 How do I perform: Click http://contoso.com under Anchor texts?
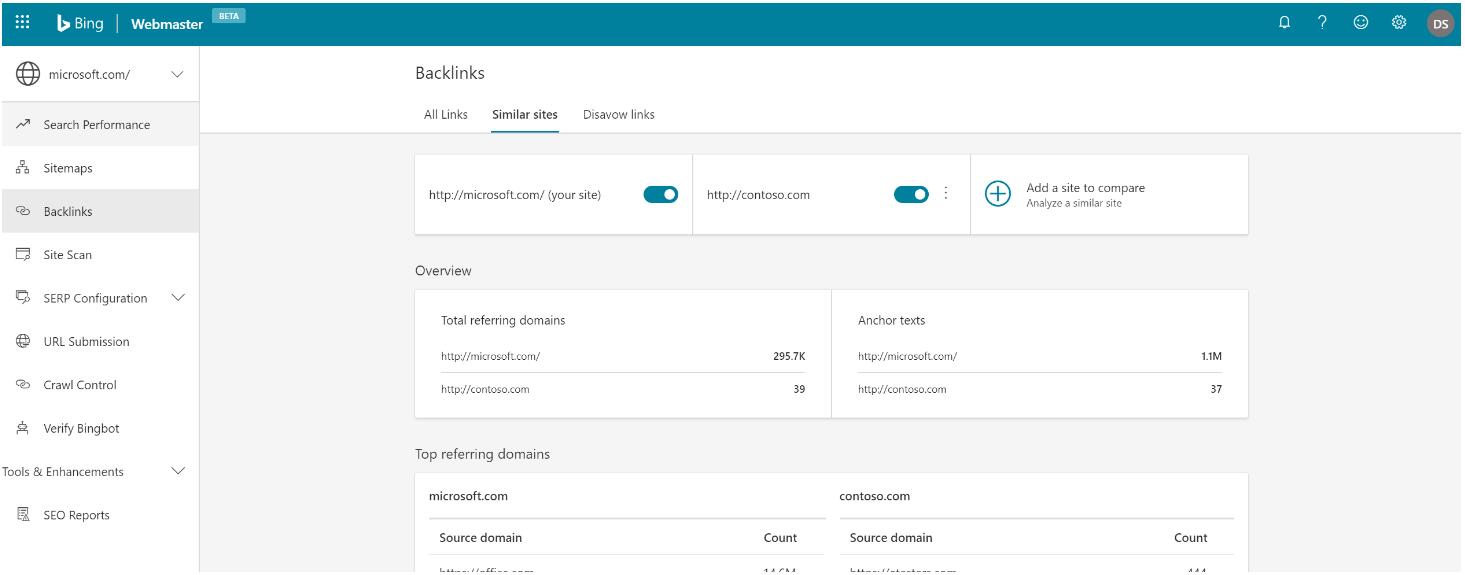coord(902,389)
